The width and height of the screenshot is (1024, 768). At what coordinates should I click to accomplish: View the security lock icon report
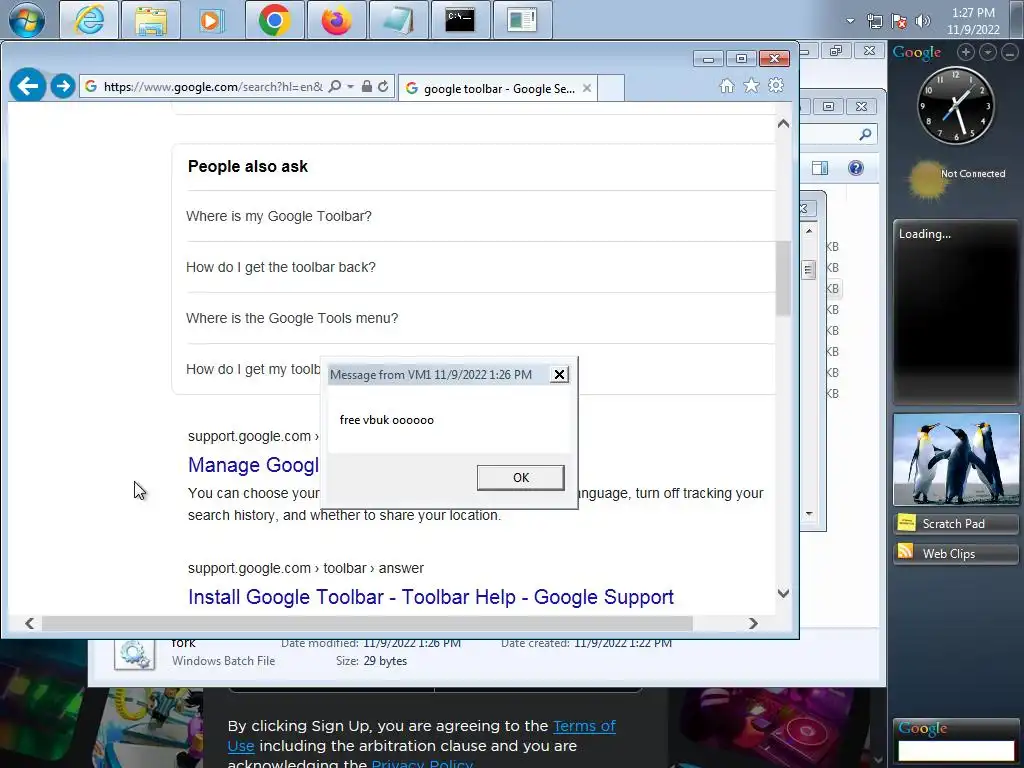pyautogui.click(x=366, y=86)
